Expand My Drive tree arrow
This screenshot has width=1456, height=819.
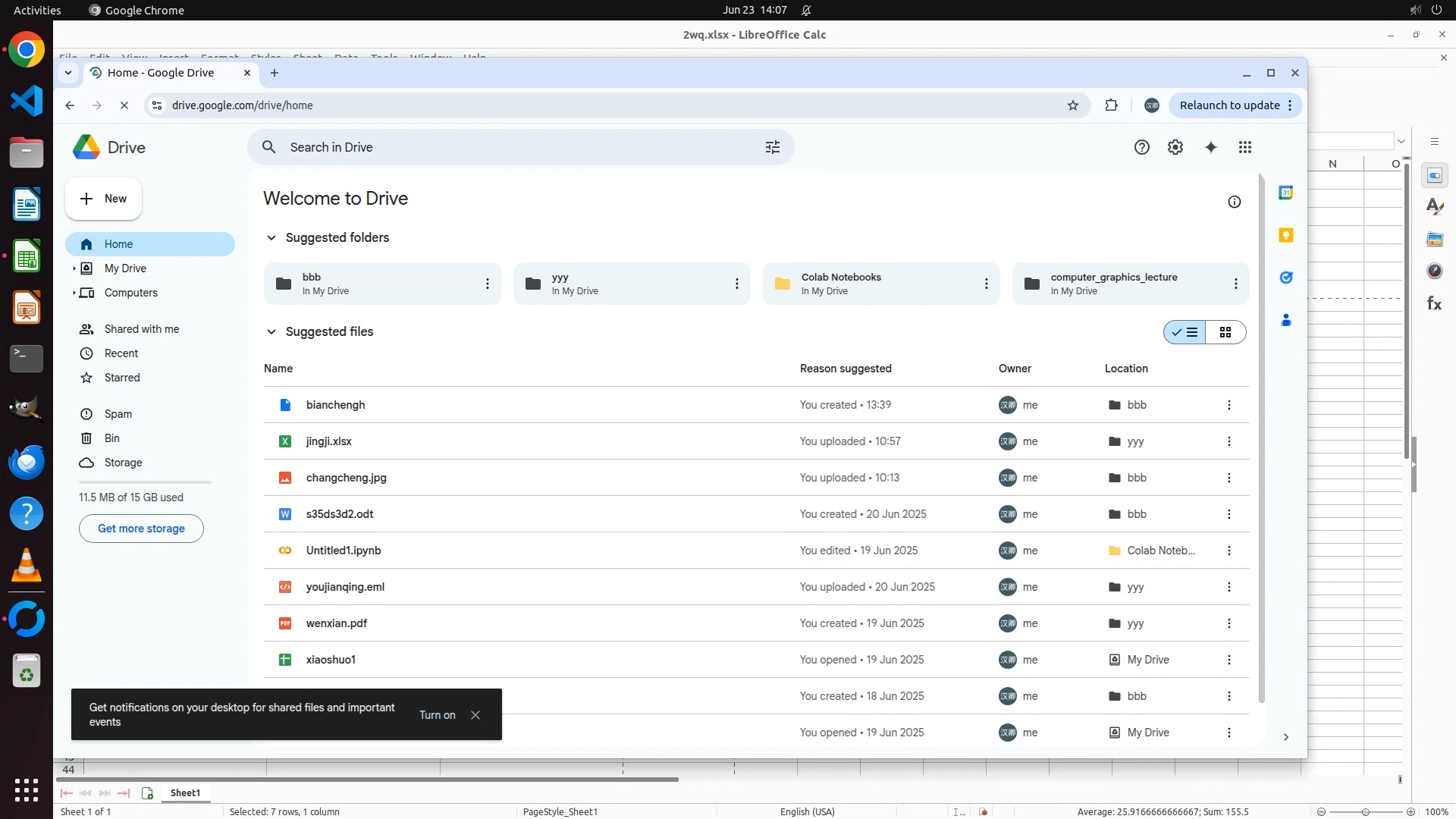74,268
